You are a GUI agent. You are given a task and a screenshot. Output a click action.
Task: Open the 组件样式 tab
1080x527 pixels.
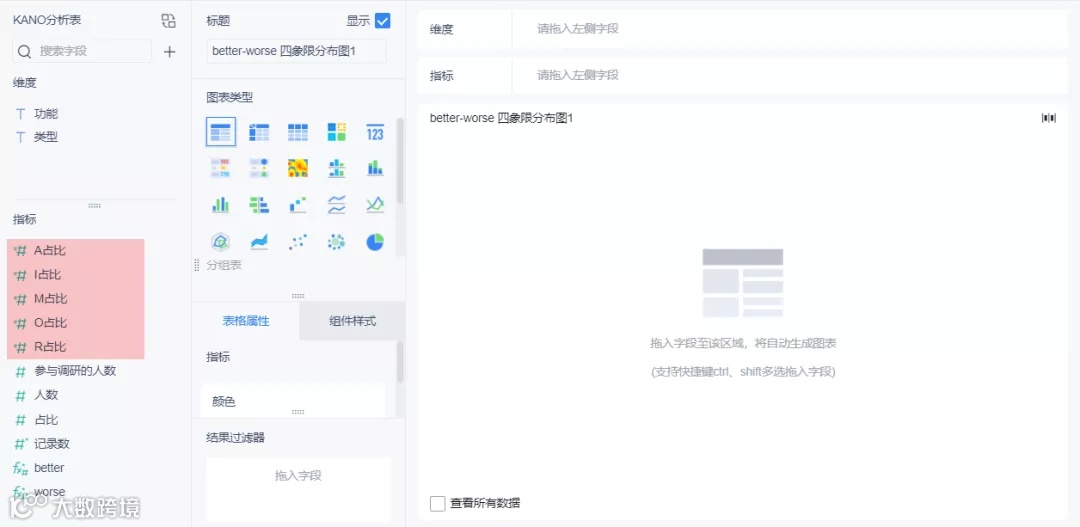point(353,321)
